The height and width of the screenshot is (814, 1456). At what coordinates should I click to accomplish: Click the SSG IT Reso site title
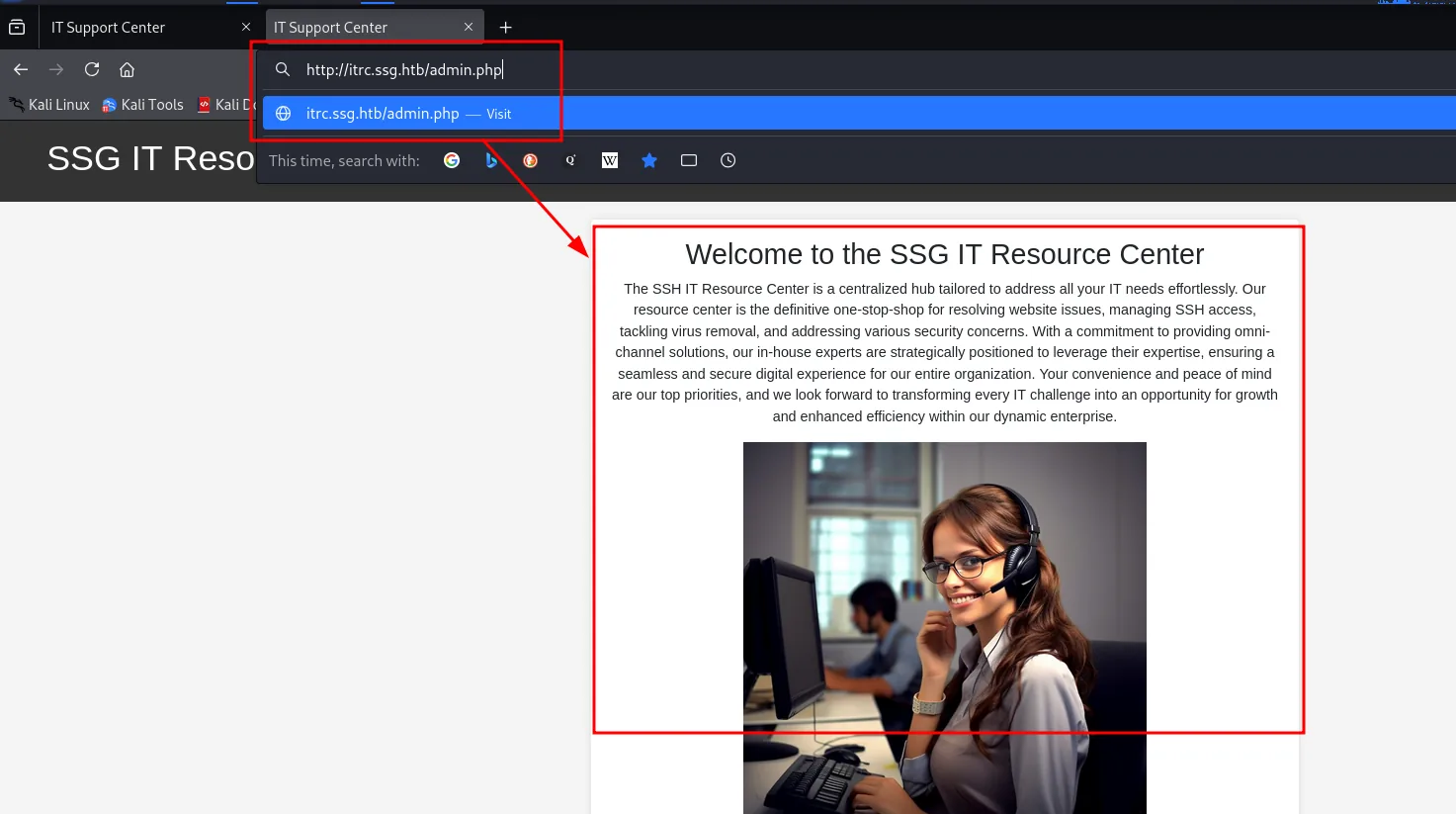[150, 158]
